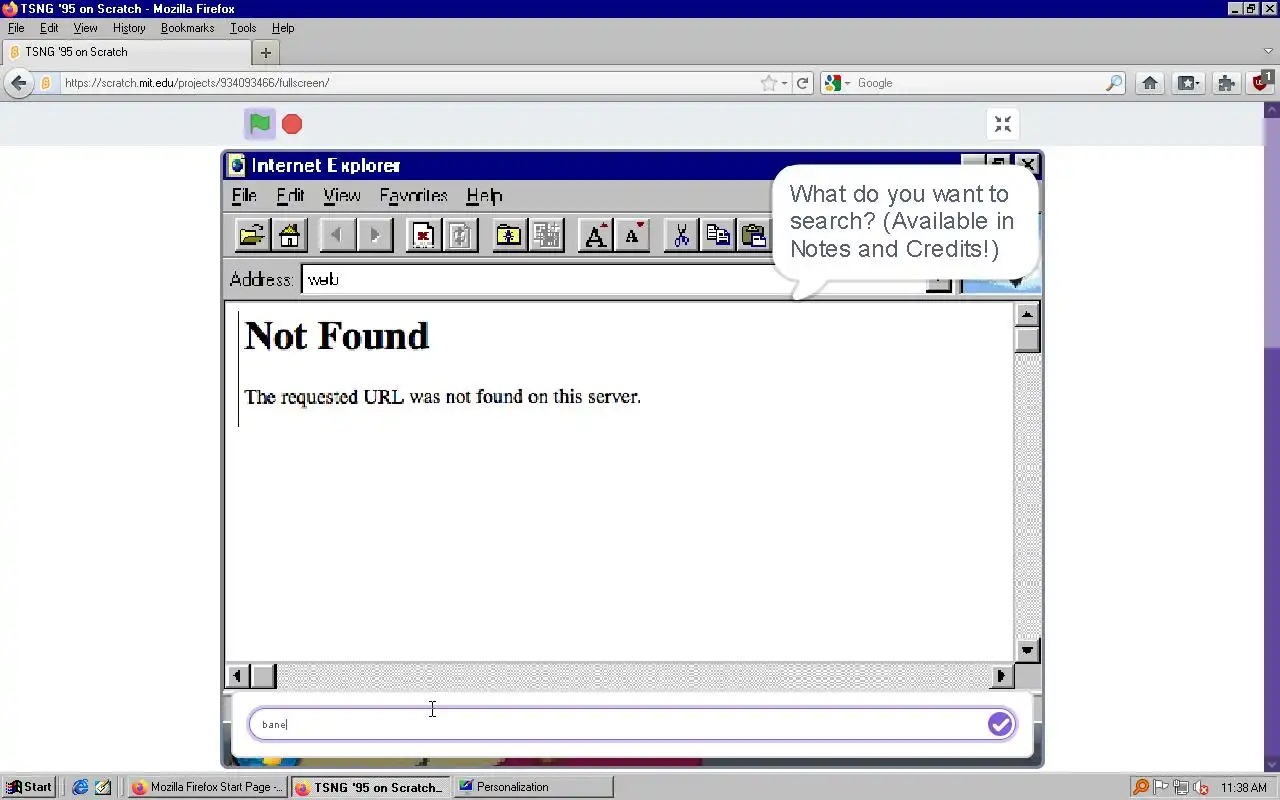1280x800 pixels.
Task: Bookmark this page with the star icon
Action: (x=768, y=83)
